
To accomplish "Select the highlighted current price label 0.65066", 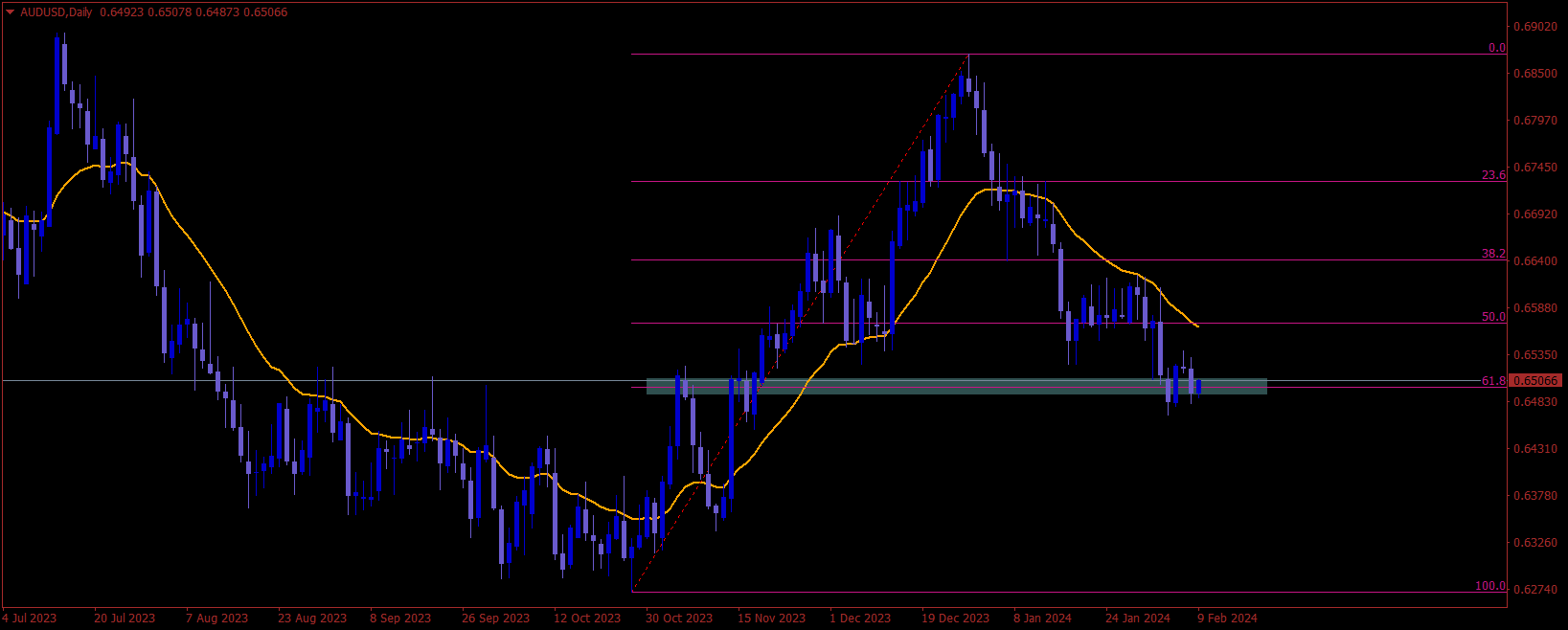I will [x=1536, y=381].
